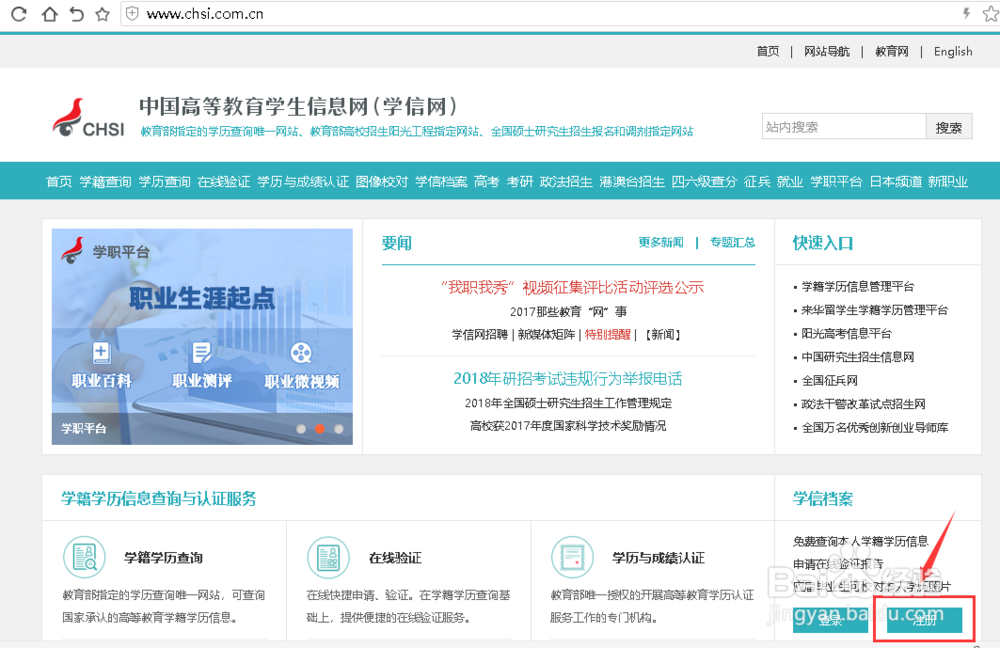This screenshot has height=648, width=1000.
Task: Select 港澳台招生 in the navigation bar
Action: click(x=632, y=182)
